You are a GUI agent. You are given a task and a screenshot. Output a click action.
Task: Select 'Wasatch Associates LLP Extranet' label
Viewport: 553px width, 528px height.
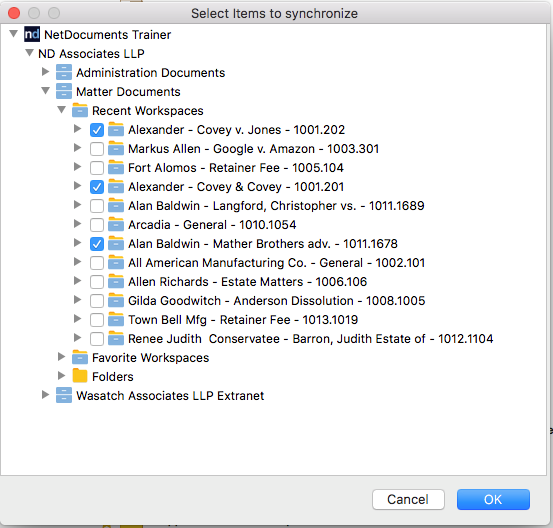[x=170, y=396]
